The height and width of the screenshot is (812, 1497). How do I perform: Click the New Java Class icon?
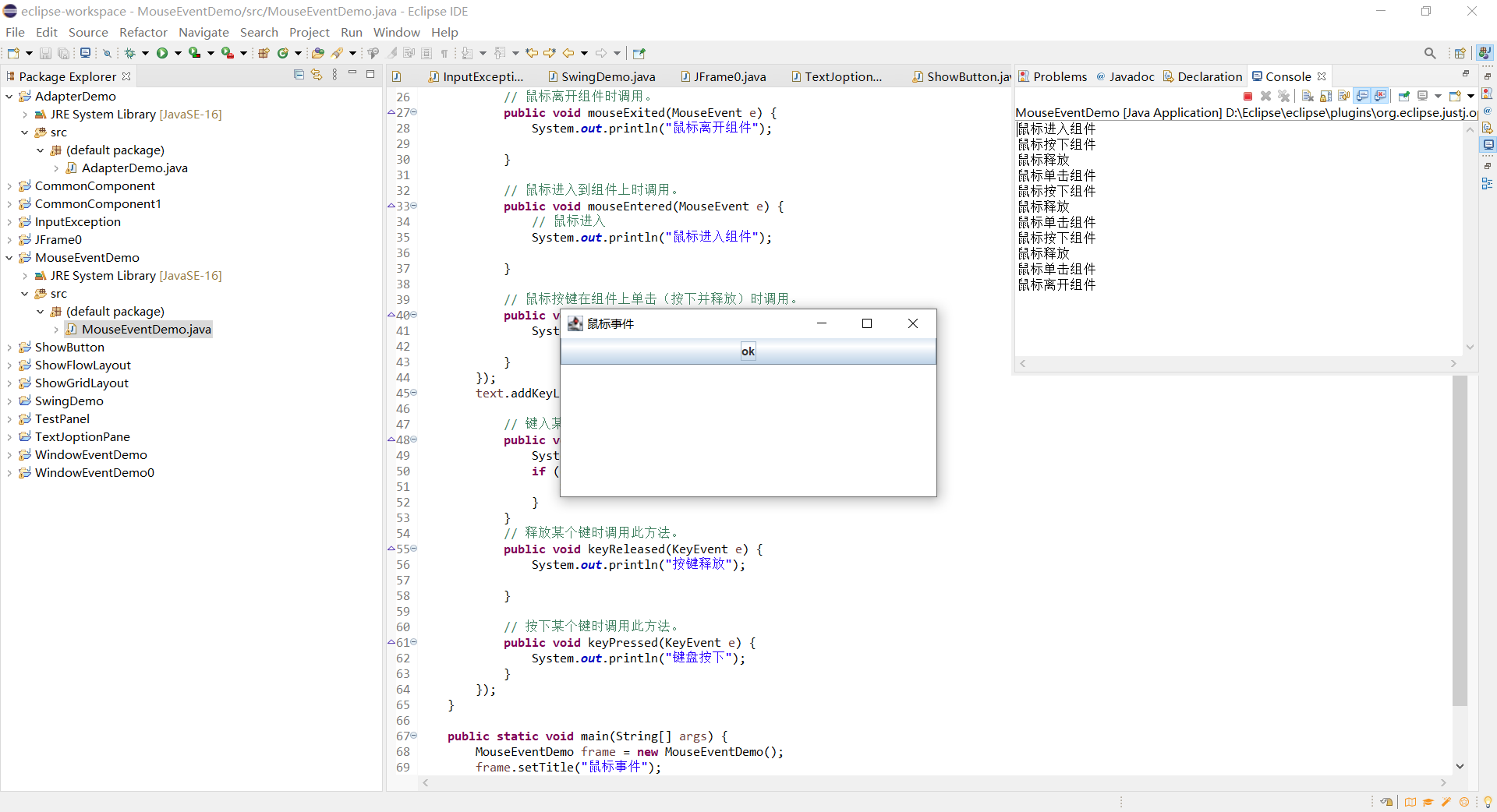282,53
